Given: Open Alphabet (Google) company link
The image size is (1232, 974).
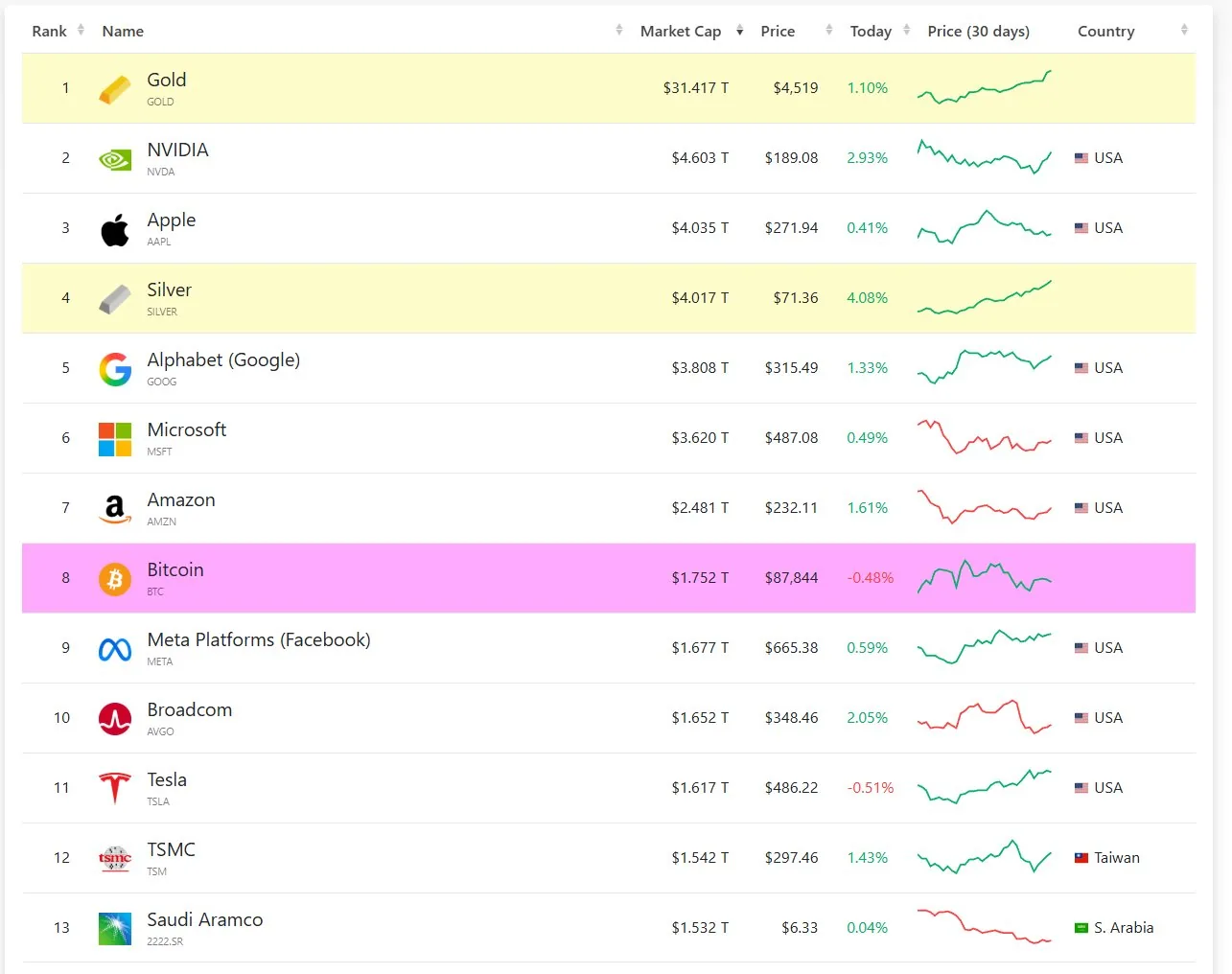Looking at the screenshot, I should coord(223,360).
